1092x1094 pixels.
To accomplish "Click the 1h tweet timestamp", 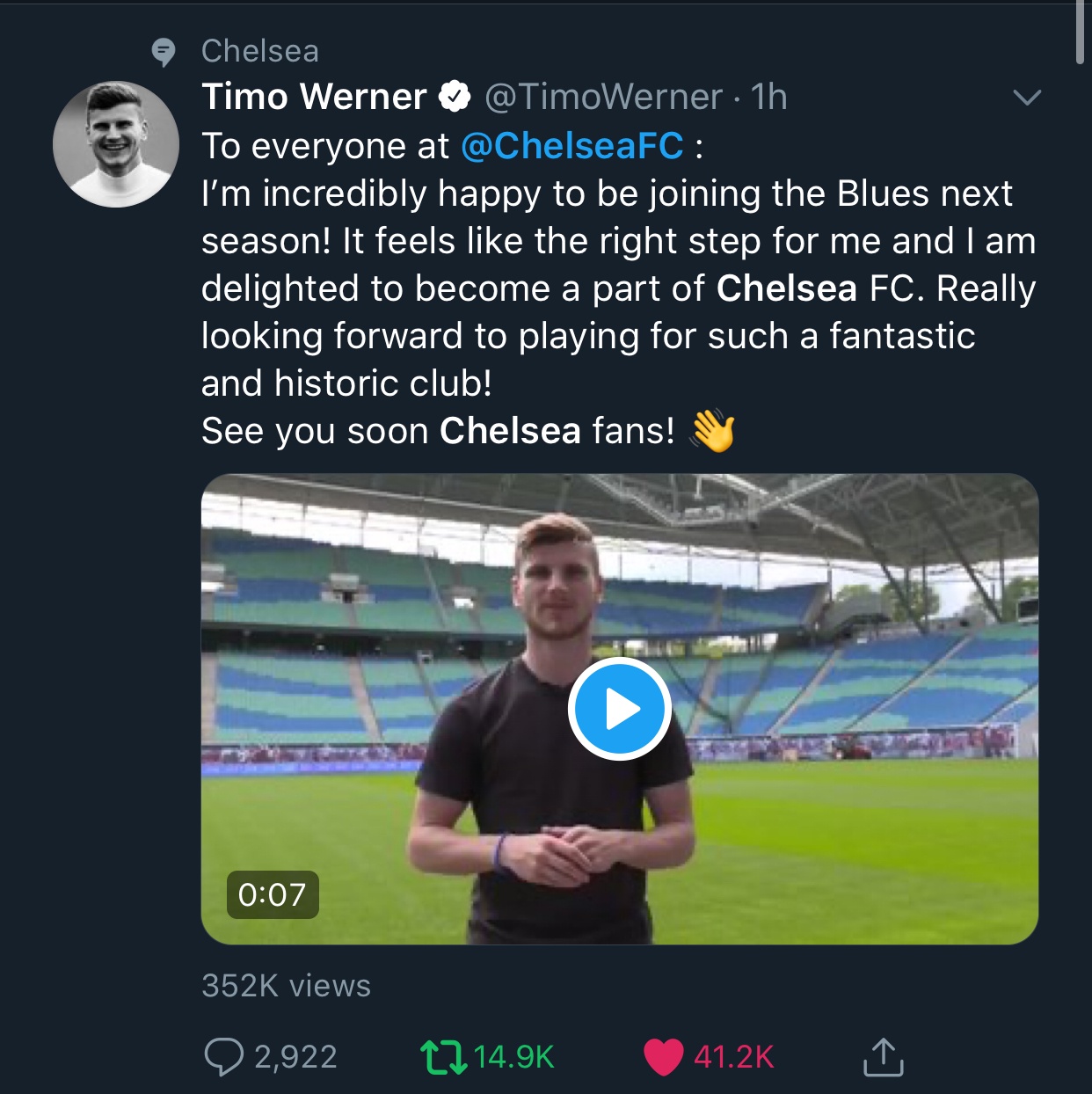I will point(769,97).
